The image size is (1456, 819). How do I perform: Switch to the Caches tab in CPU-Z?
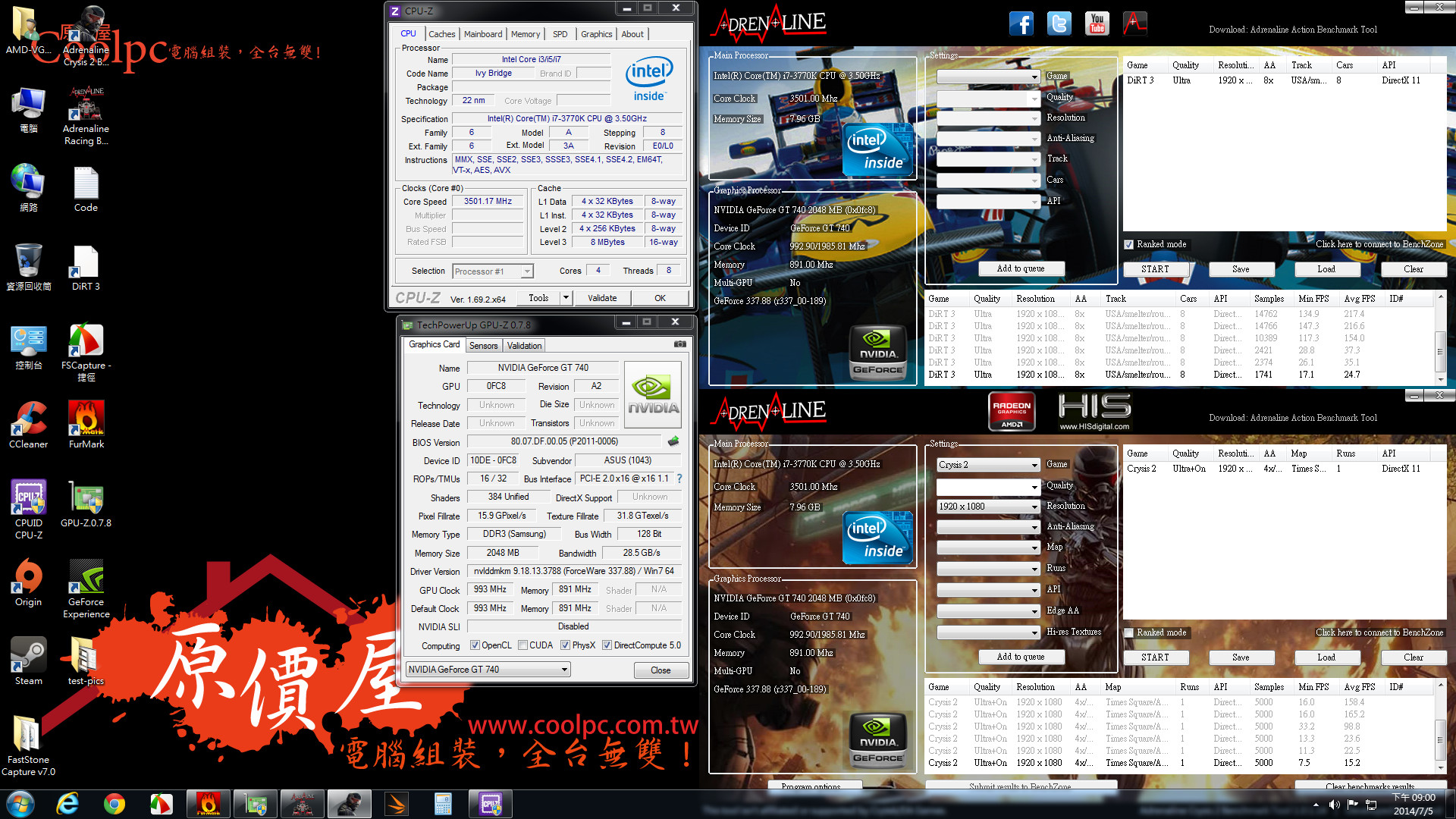[442, 34]
